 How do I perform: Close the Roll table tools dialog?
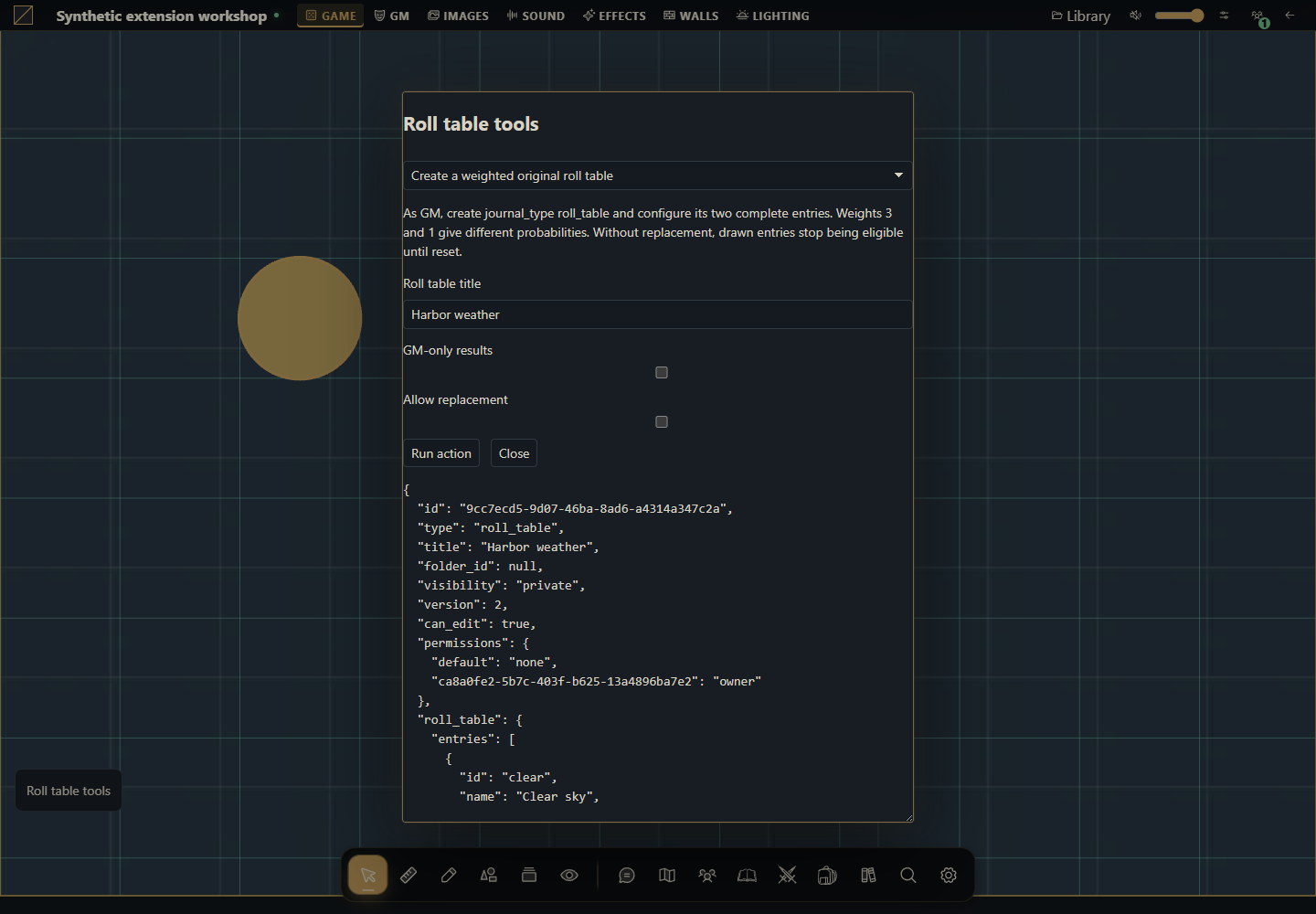[x=514, y=453]
